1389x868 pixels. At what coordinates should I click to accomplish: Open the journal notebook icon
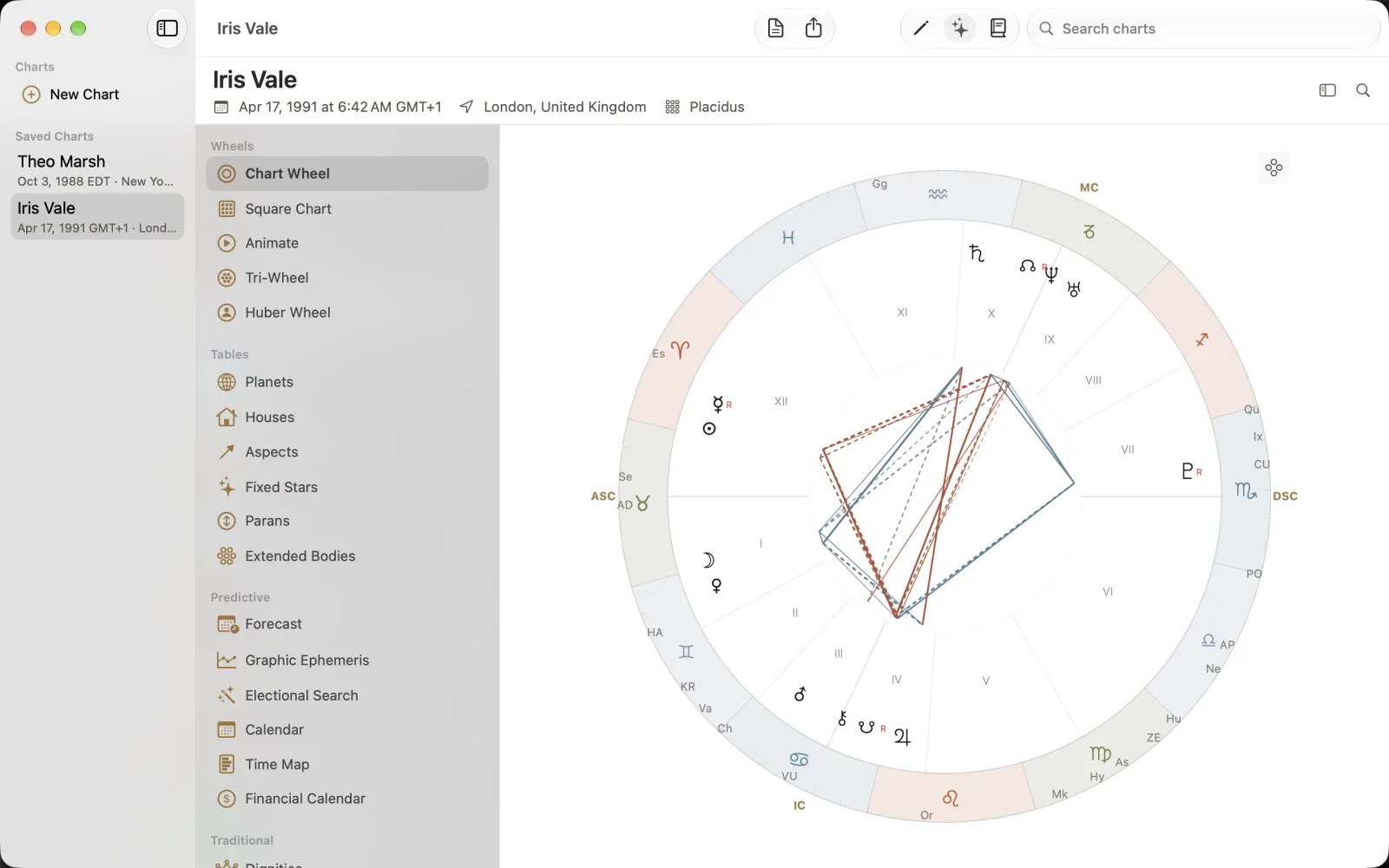tap(998, 29)
